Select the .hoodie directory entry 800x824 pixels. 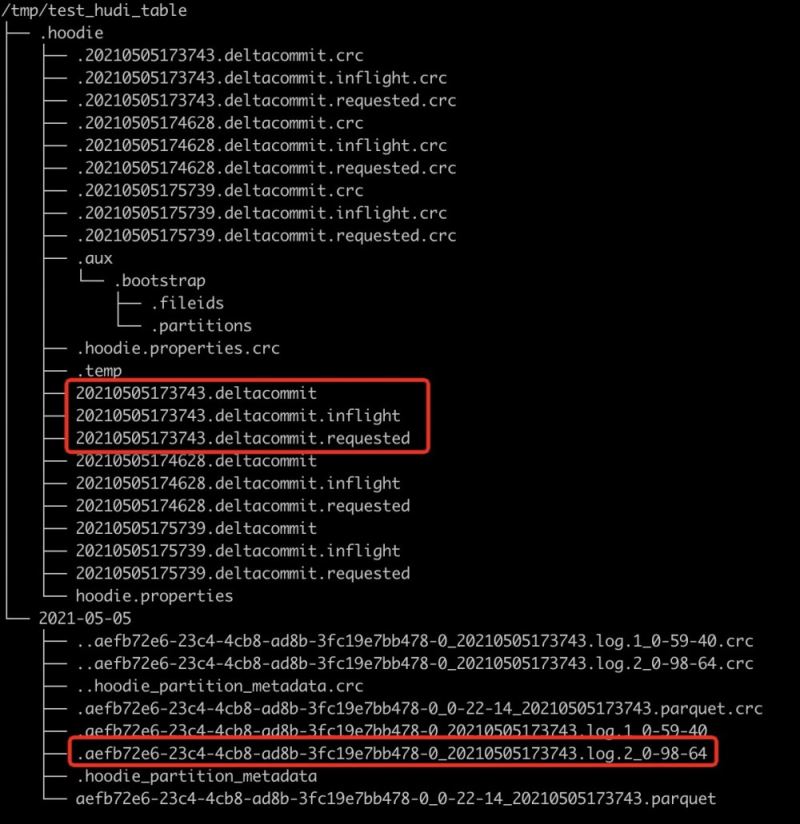[71, 33]
